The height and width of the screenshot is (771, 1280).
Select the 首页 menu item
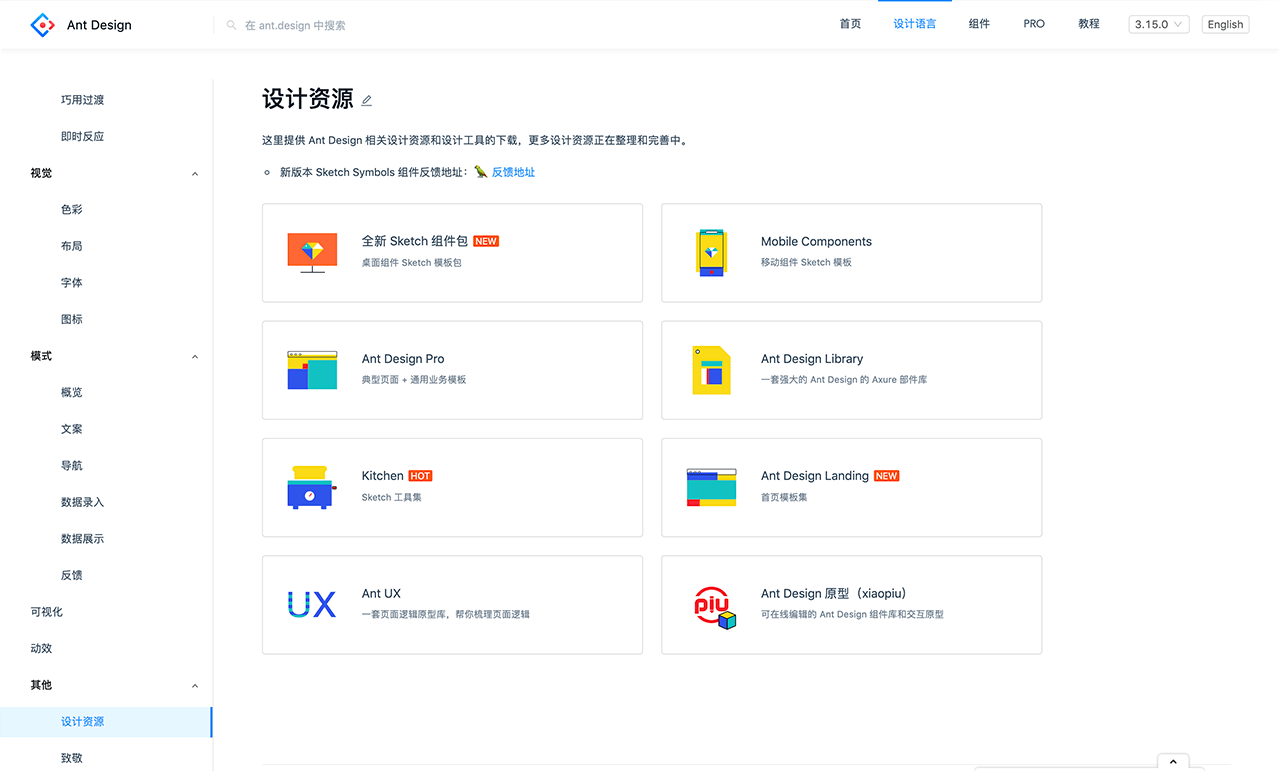click(850, 23)
